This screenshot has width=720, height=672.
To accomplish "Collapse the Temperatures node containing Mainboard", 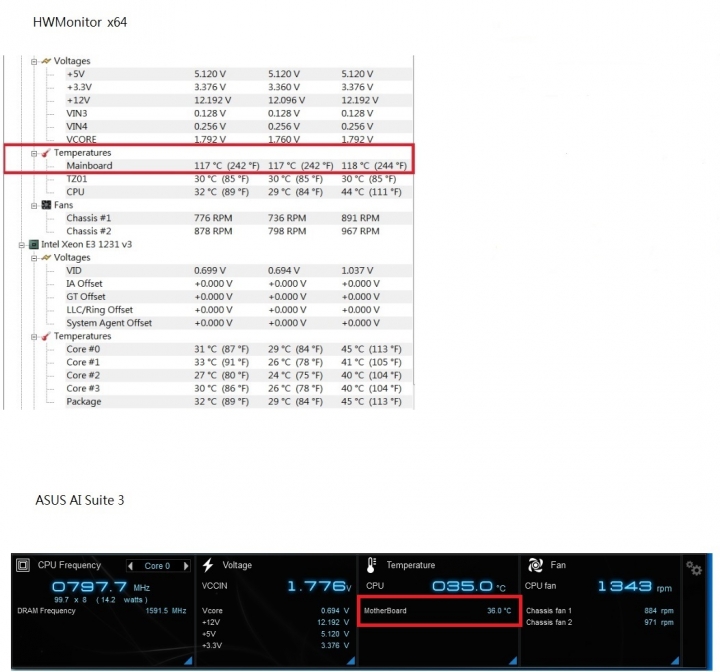I will click(x=34, y=153).
